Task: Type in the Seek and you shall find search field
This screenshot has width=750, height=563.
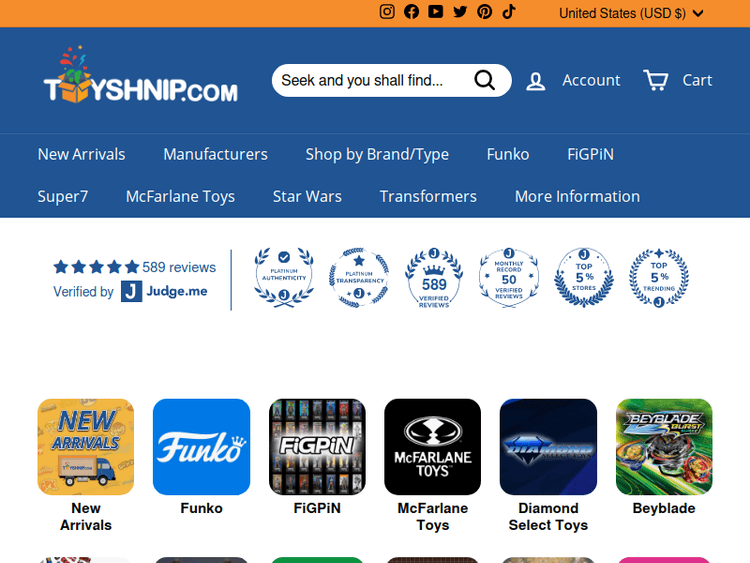Action: (x=370, y=81)
